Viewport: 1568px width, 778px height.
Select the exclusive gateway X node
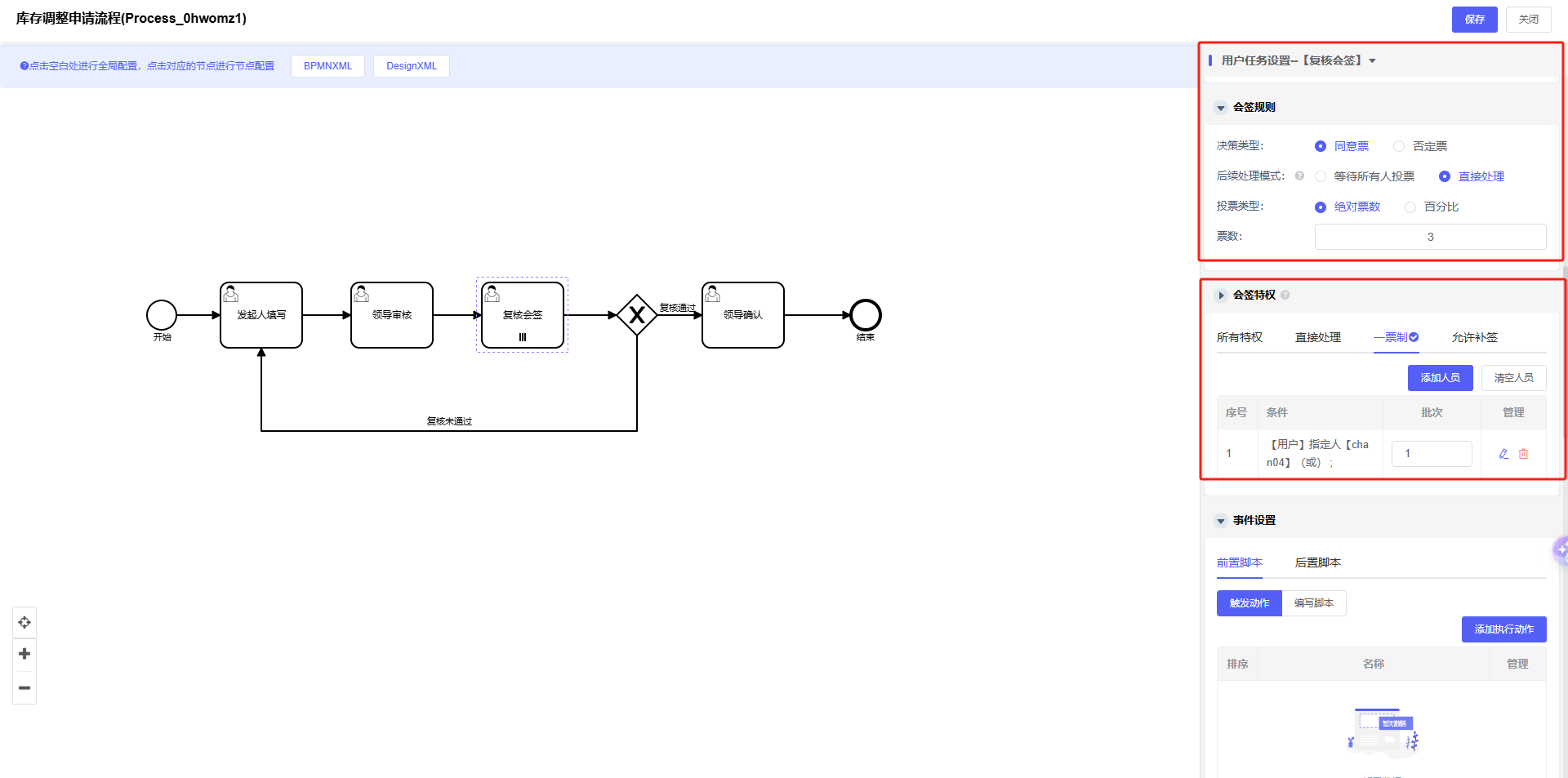[x=637, y=315]
